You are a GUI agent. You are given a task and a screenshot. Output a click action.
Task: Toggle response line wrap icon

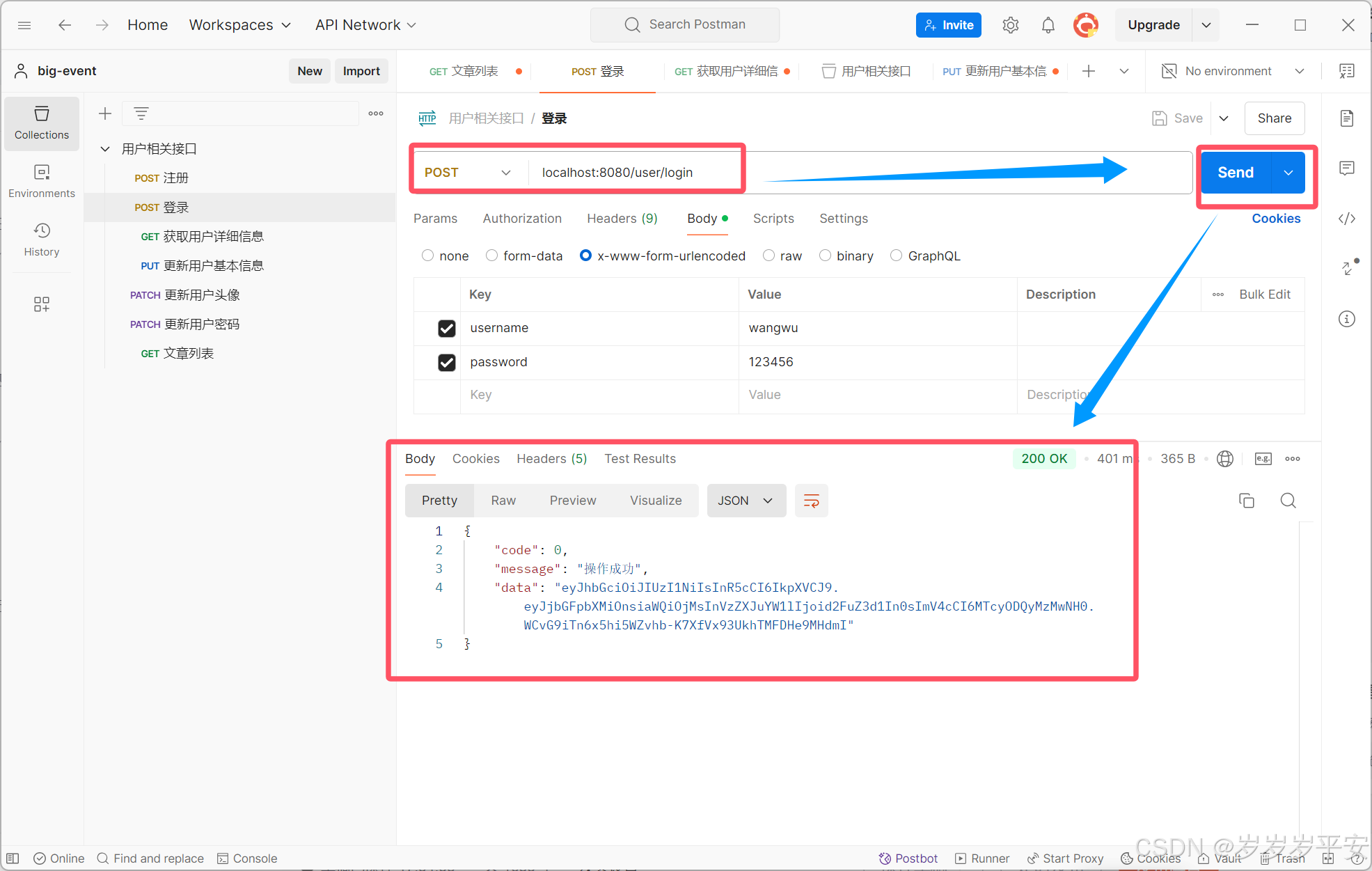point(812,501)
